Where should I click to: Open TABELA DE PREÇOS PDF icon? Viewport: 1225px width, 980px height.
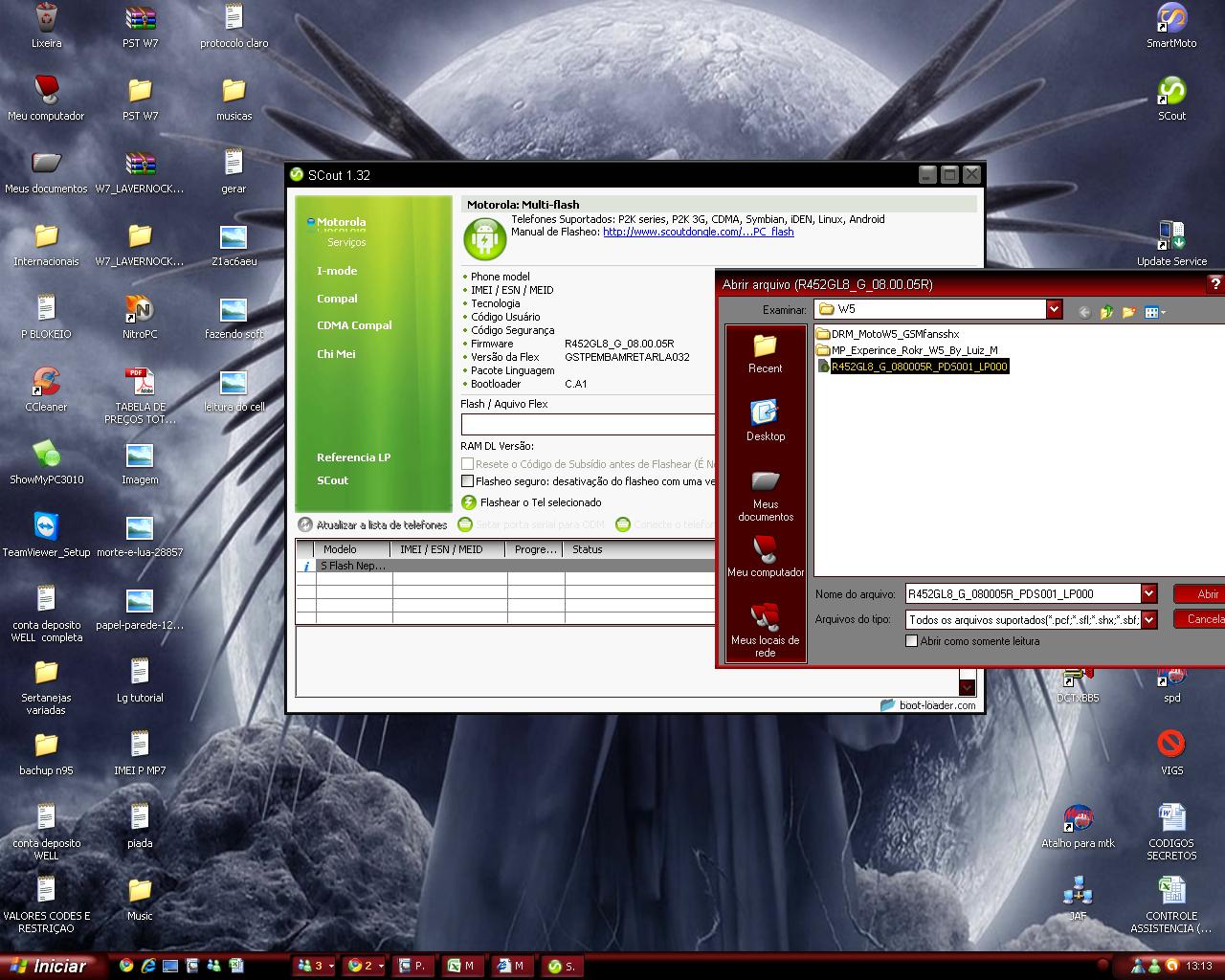pos(140,395)
